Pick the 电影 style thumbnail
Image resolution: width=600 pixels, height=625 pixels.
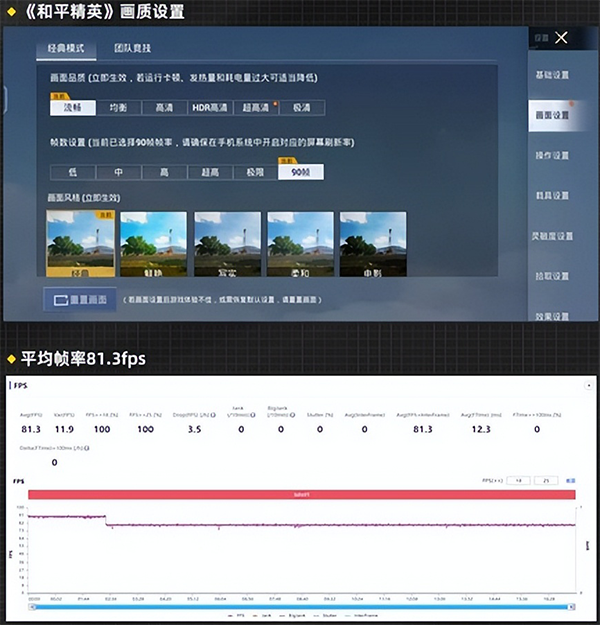point(373,244)
